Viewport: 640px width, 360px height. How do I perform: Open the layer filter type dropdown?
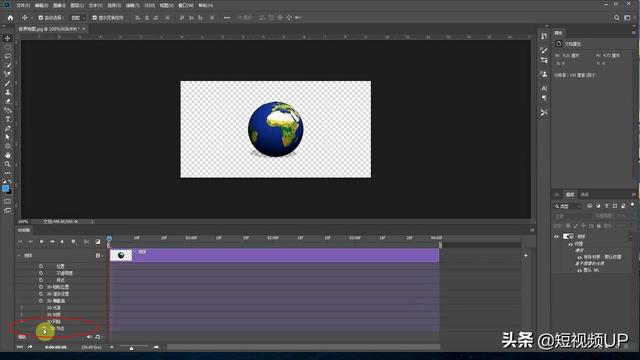click(568, 206)
